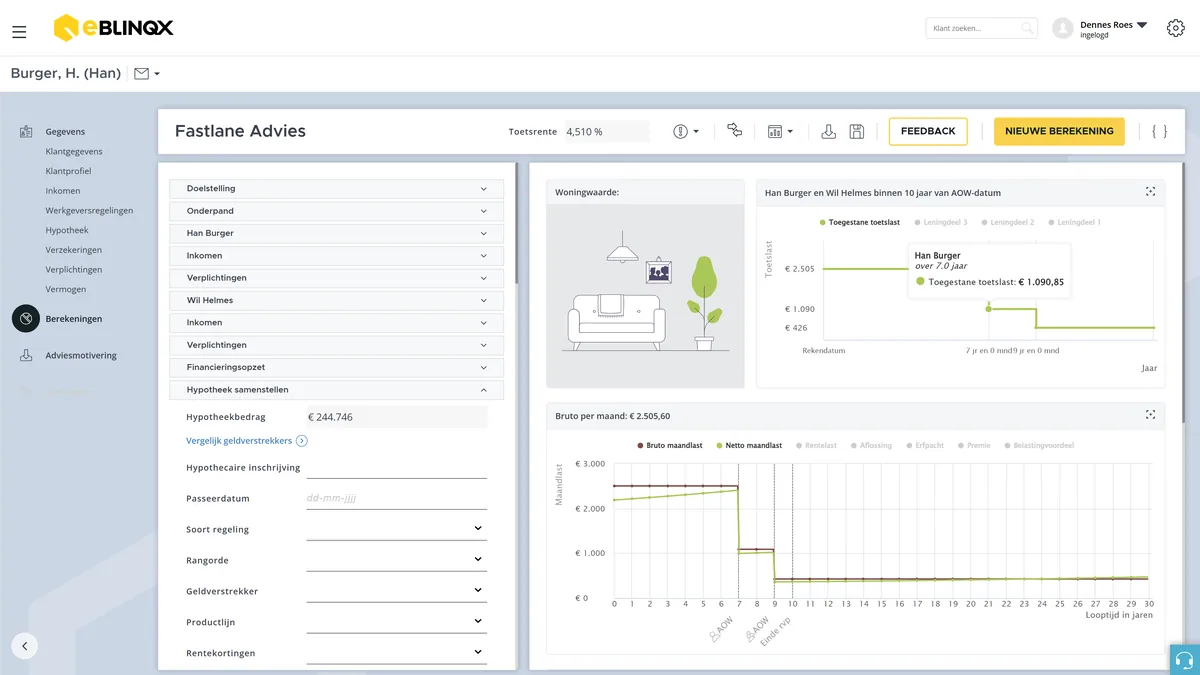This screenshot has height=675, width=1200.
Task: Collapse the Hypotheek samenstellen section
Action: click(337, 390)
